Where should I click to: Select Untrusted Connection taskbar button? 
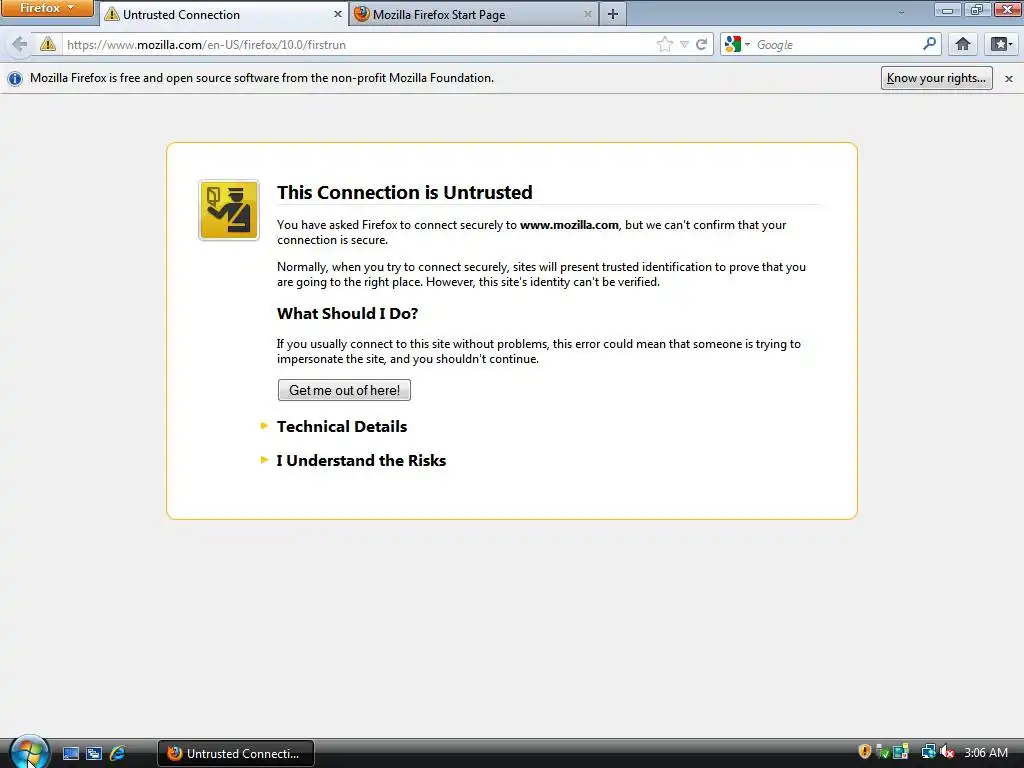236,753
